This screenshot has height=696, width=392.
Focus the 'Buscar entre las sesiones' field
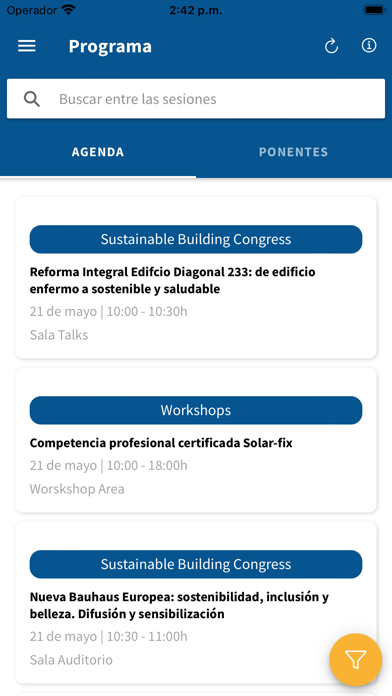[x=196, y=99]
